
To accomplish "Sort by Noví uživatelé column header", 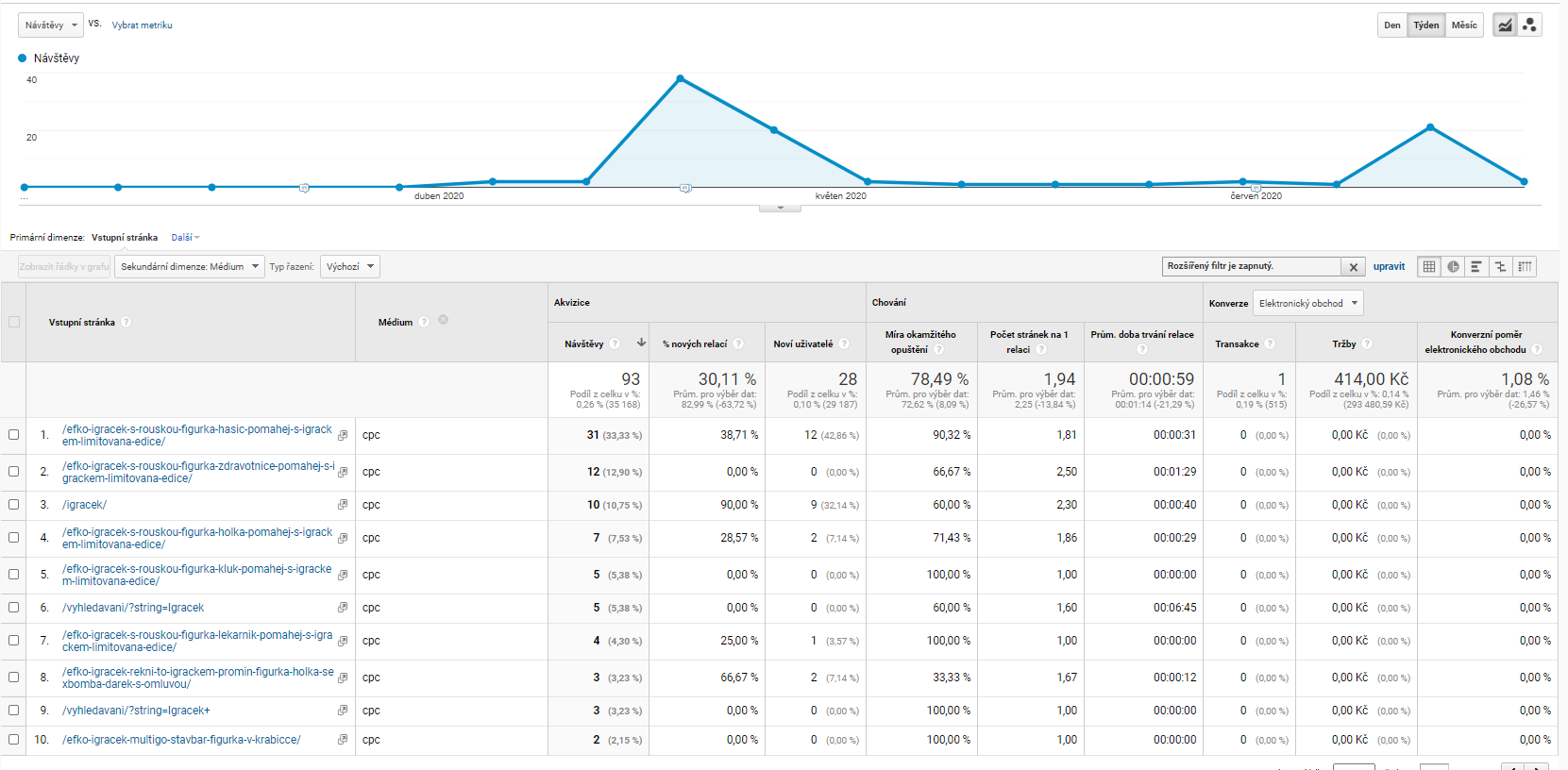I will 803,344.
